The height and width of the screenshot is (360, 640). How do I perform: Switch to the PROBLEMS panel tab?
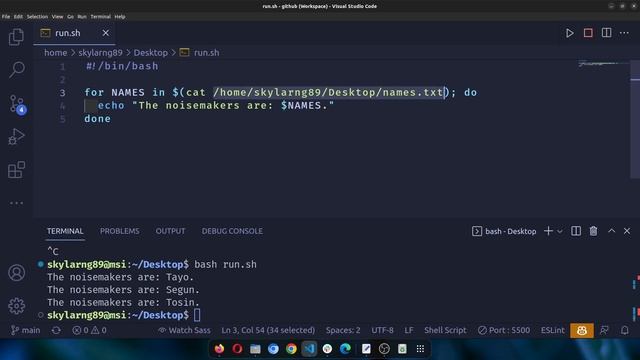coord(120,231)
